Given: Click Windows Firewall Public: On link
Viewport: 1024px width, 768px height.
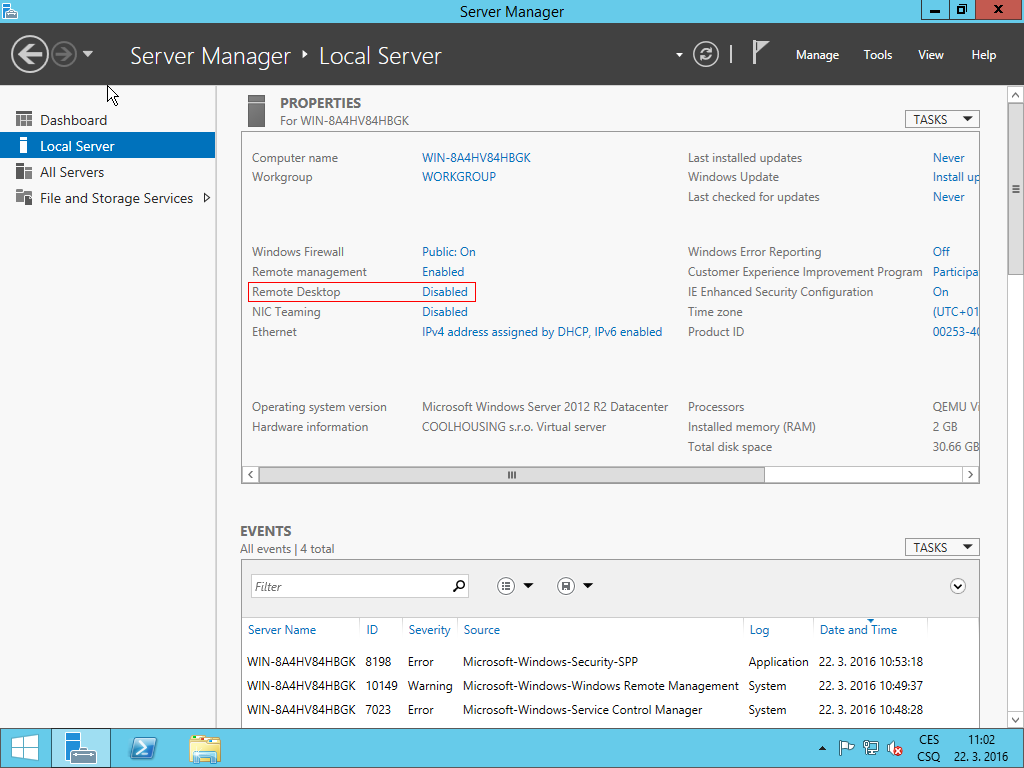Looking at the screenshot, I should (449, 251).
